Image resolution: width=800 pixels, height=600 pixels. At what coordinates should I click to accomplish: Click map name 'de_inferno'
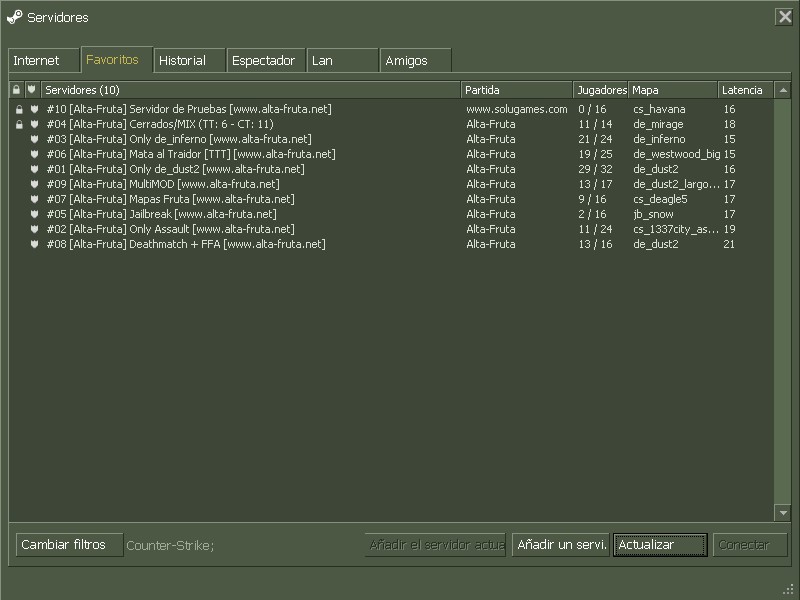pyautogui.click(x=659, y=139)
